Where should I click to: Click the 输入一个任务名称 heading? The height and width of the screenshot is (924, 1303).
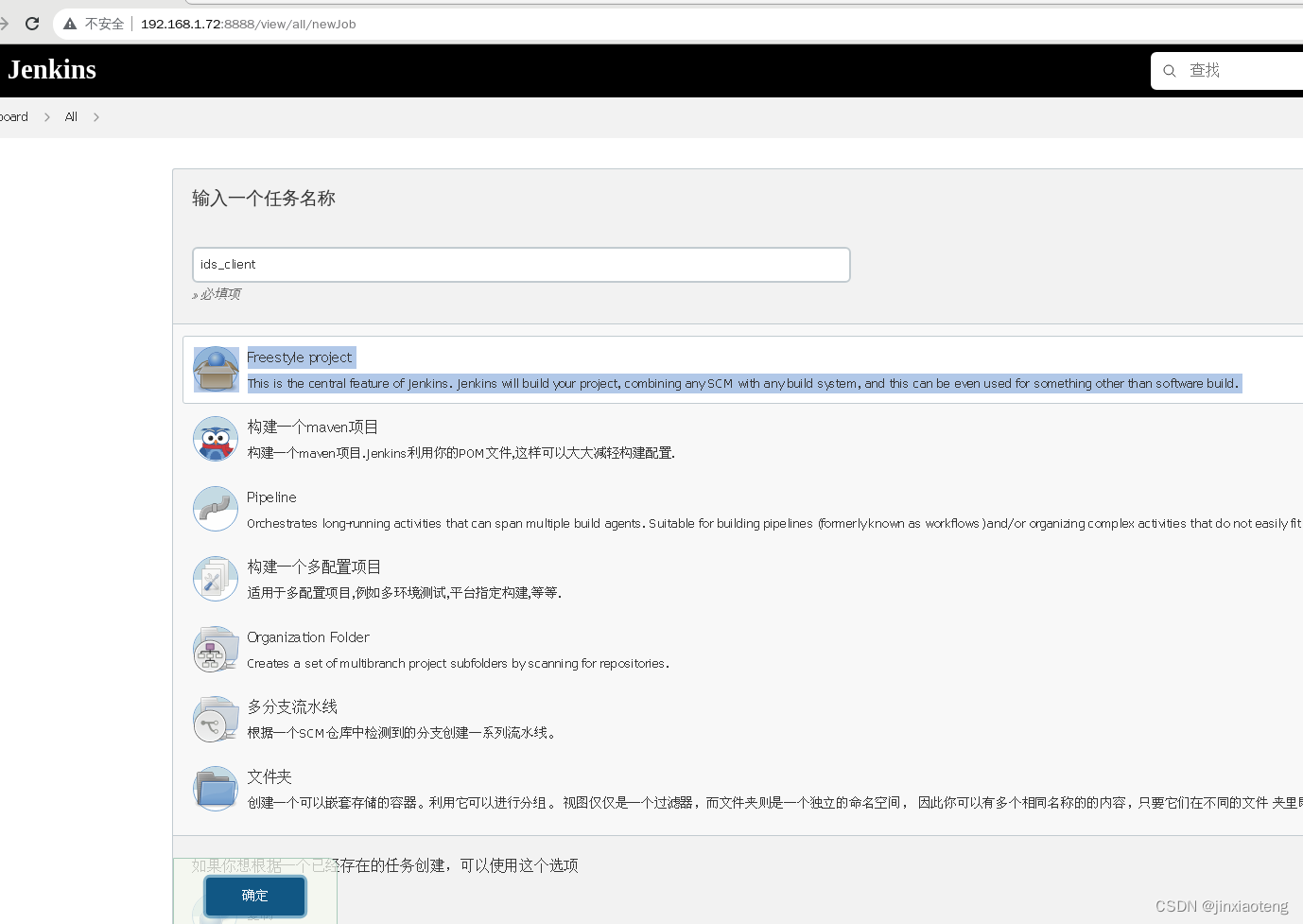pyautogui.click(x=264, y=199)
